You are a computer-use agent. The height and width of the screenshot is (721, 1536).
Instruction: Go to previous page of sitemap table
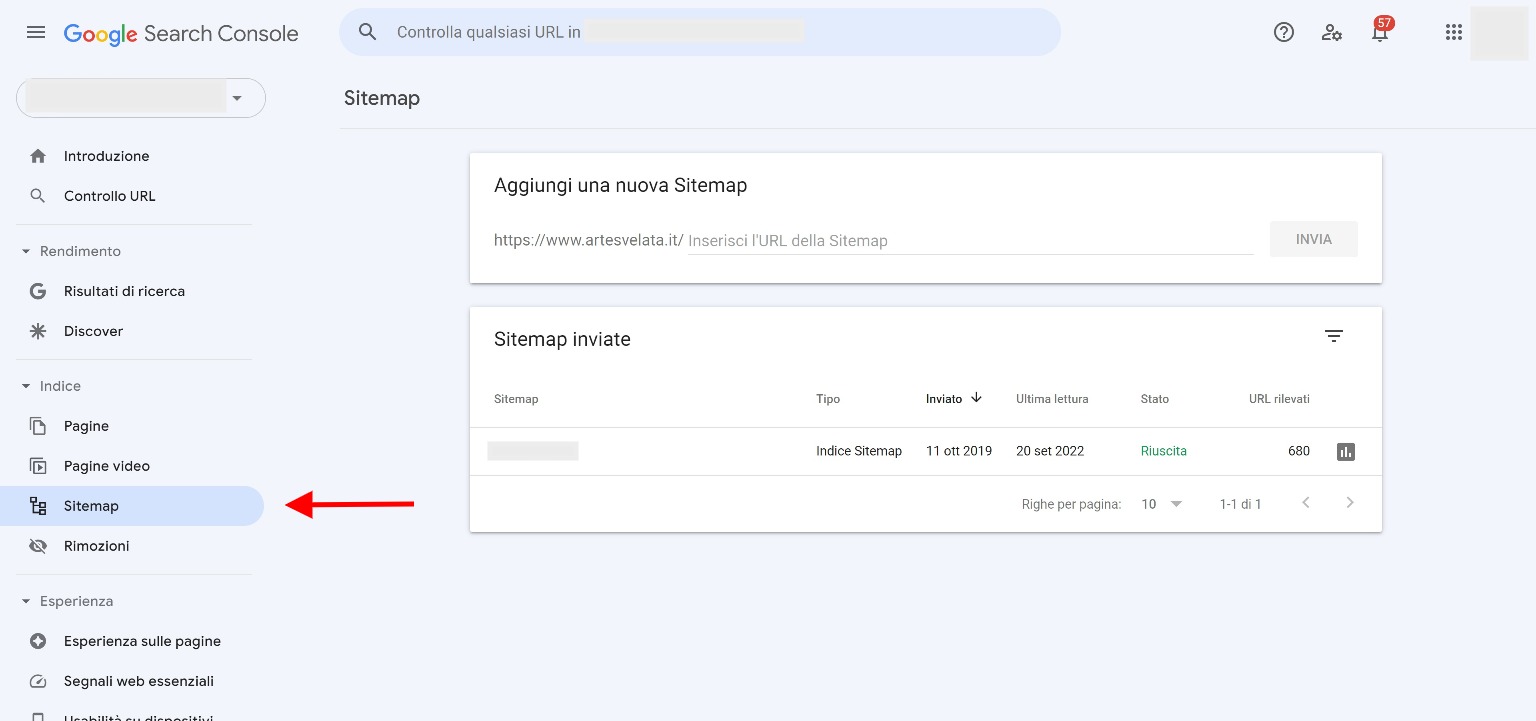[x=1306, y=503]
